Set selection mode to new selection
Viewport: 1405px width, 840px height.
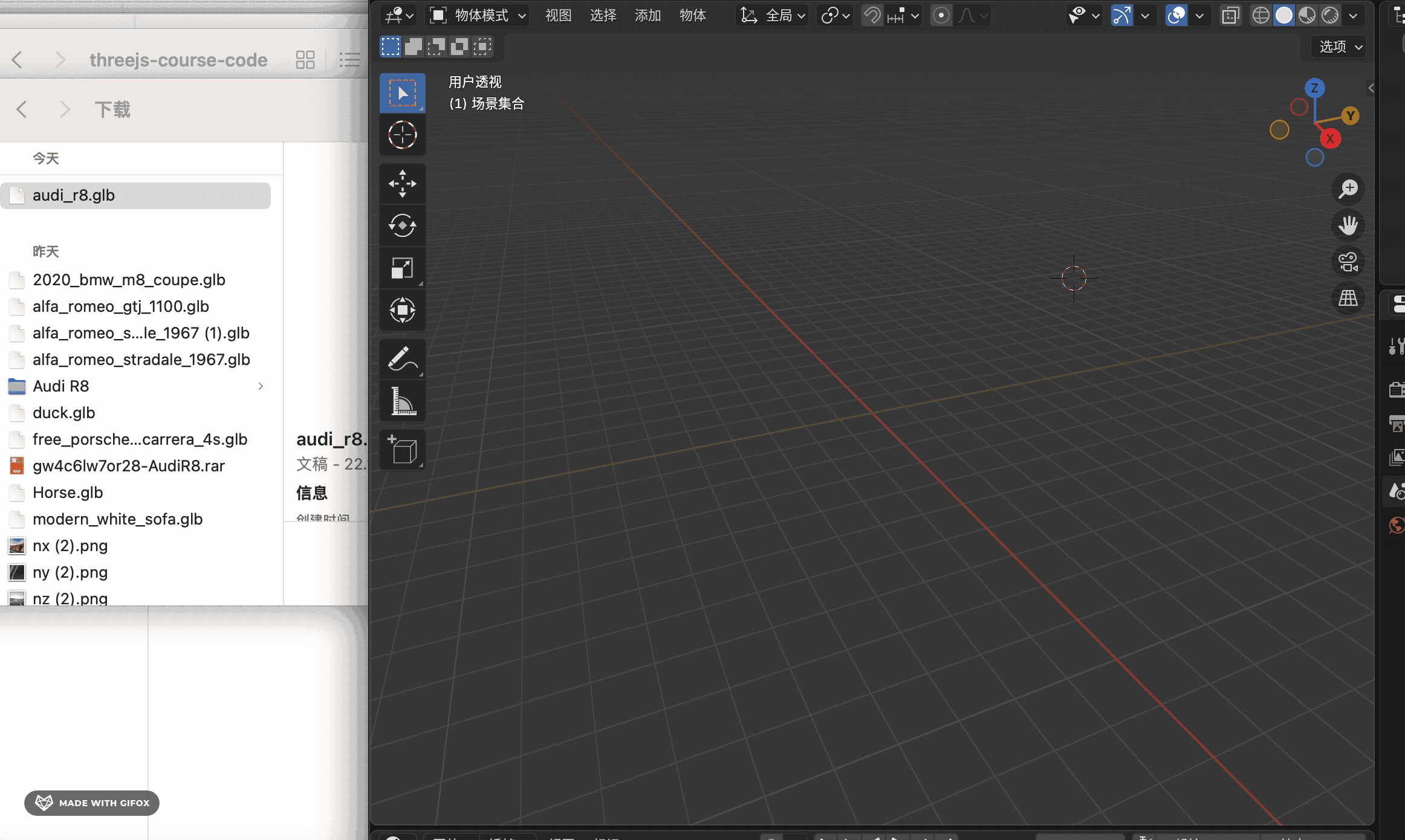391,47
